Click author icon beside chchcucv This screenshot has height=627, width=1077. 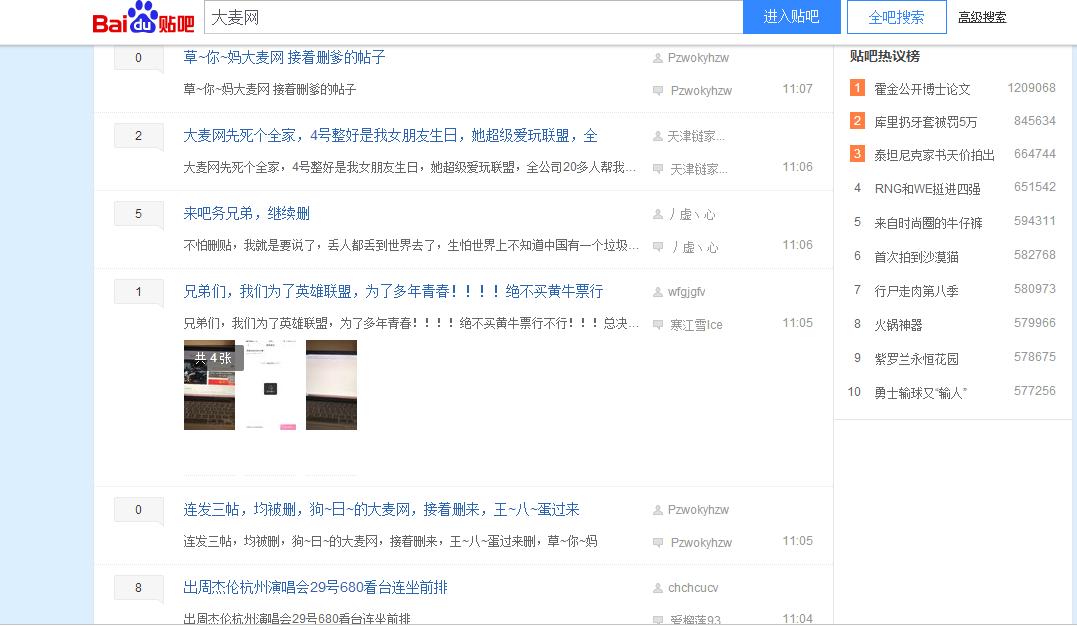[x=657, y=589]
